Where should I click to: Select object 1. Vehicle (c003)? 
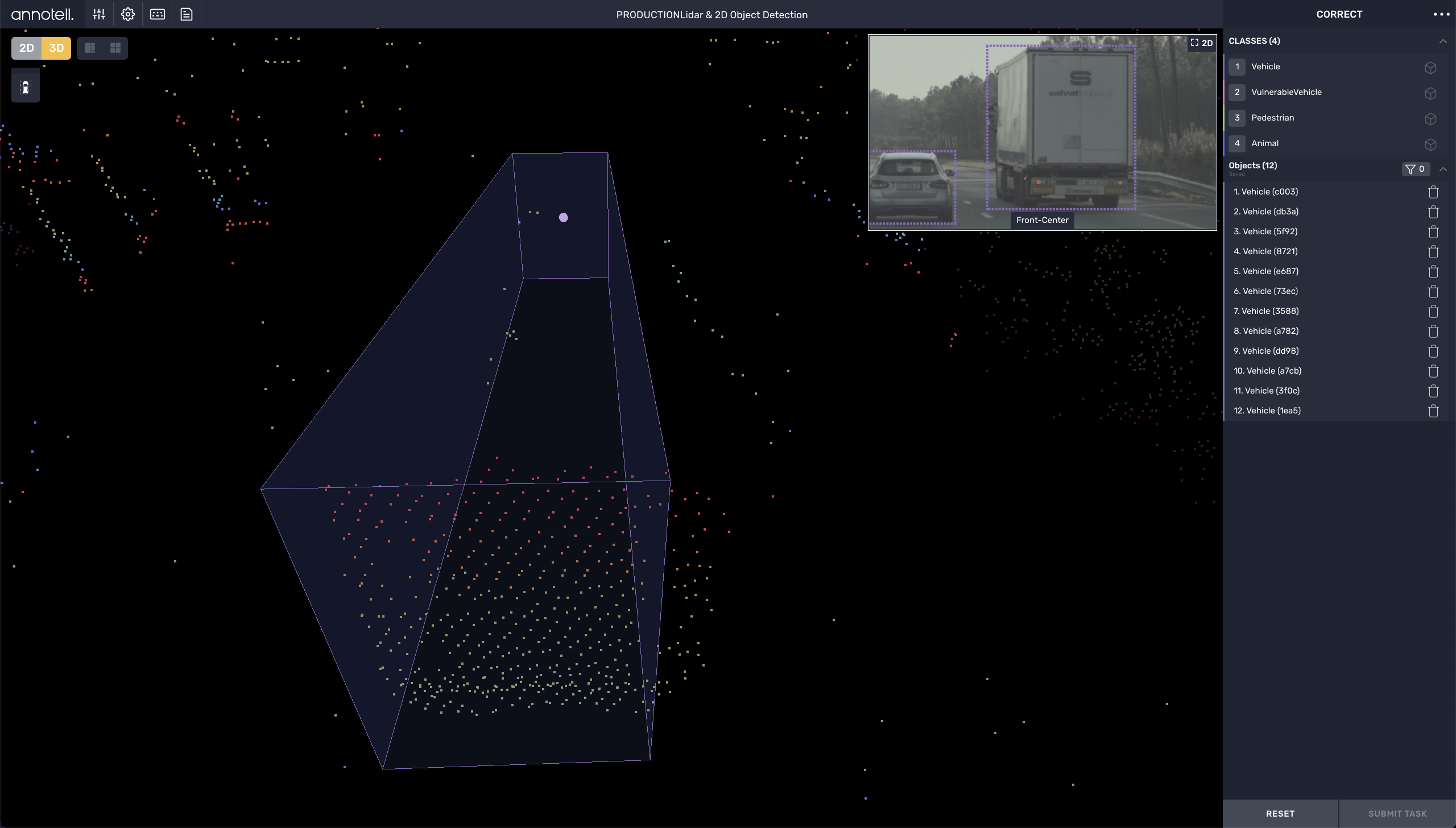[x=1335, y=192]
